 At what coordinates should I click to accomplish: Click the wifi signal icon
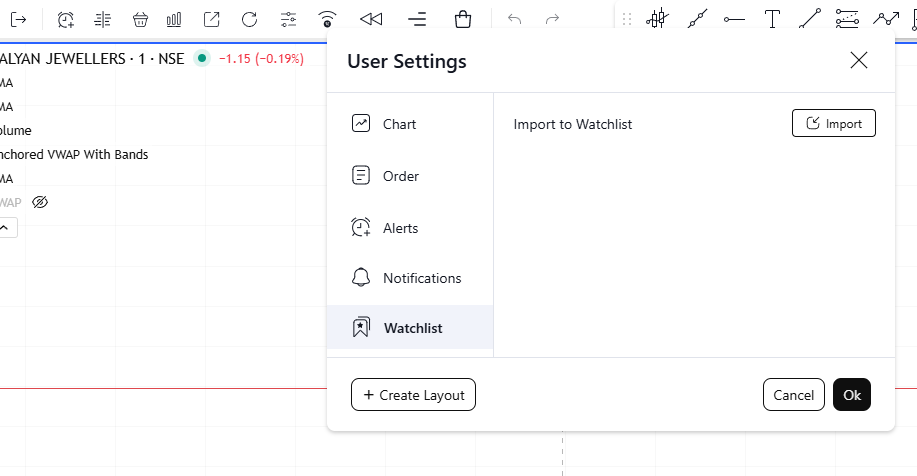pos(327,20)
